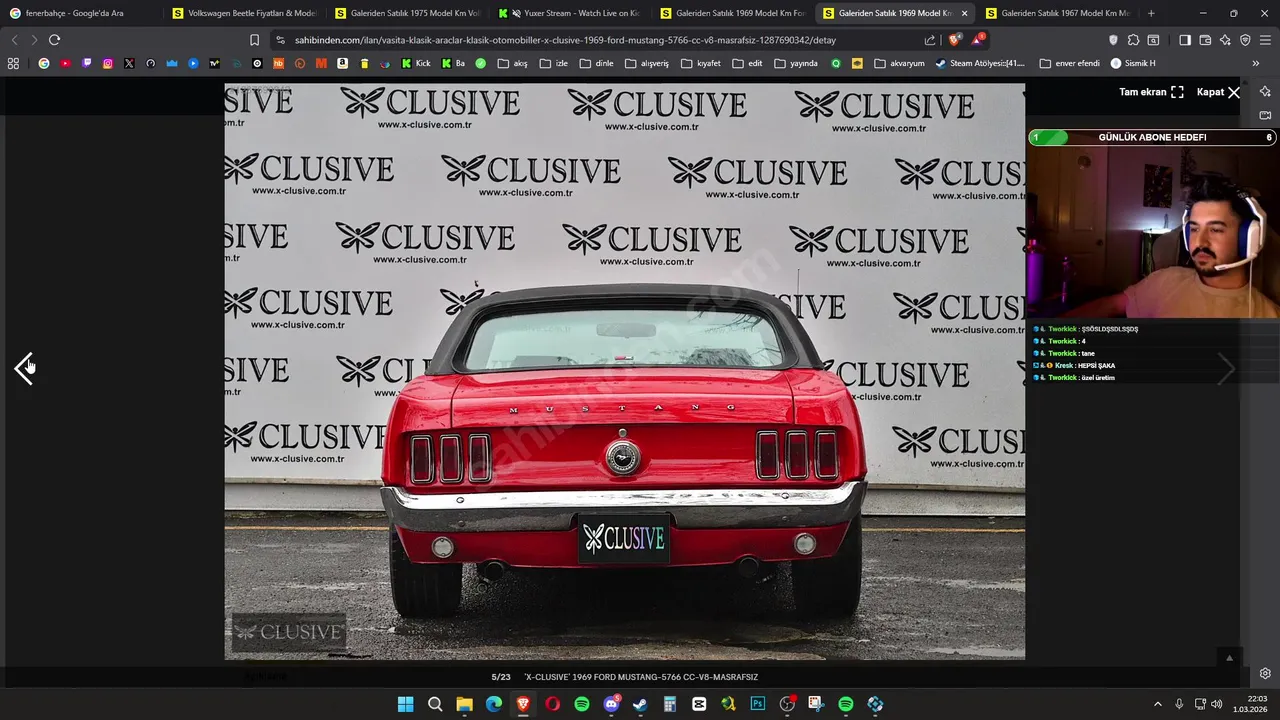Open File Explorer from taskbar
Screen dimensions: 1280x720
point(465,704)
